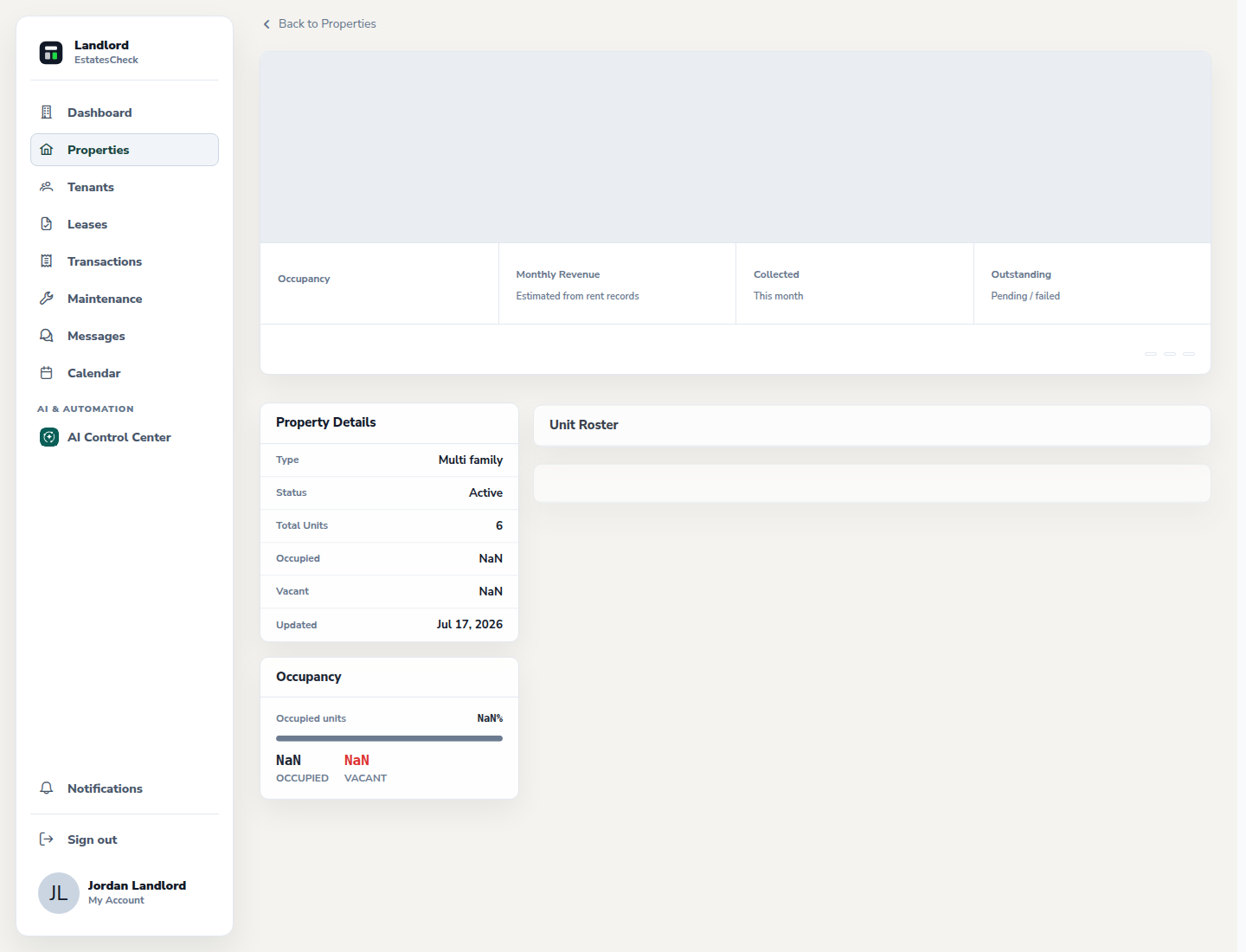1246x952 pixels.
Task: Click the Sign out arrow icon
Action: [47, 839]
